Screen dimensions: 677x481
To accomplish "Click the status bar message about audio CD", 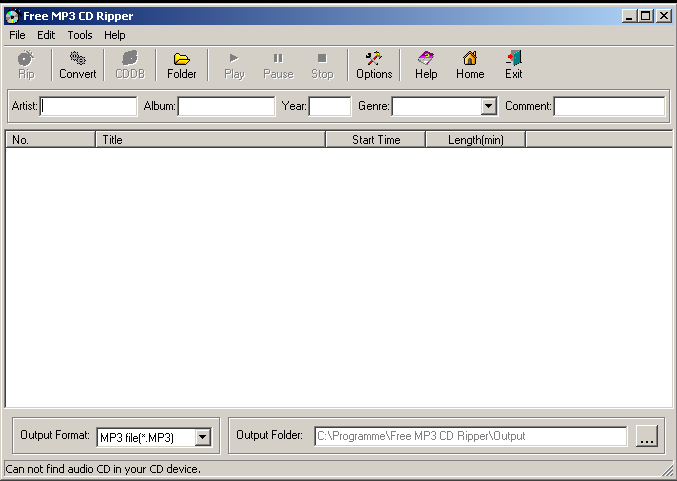I will (x=103, y=469).
